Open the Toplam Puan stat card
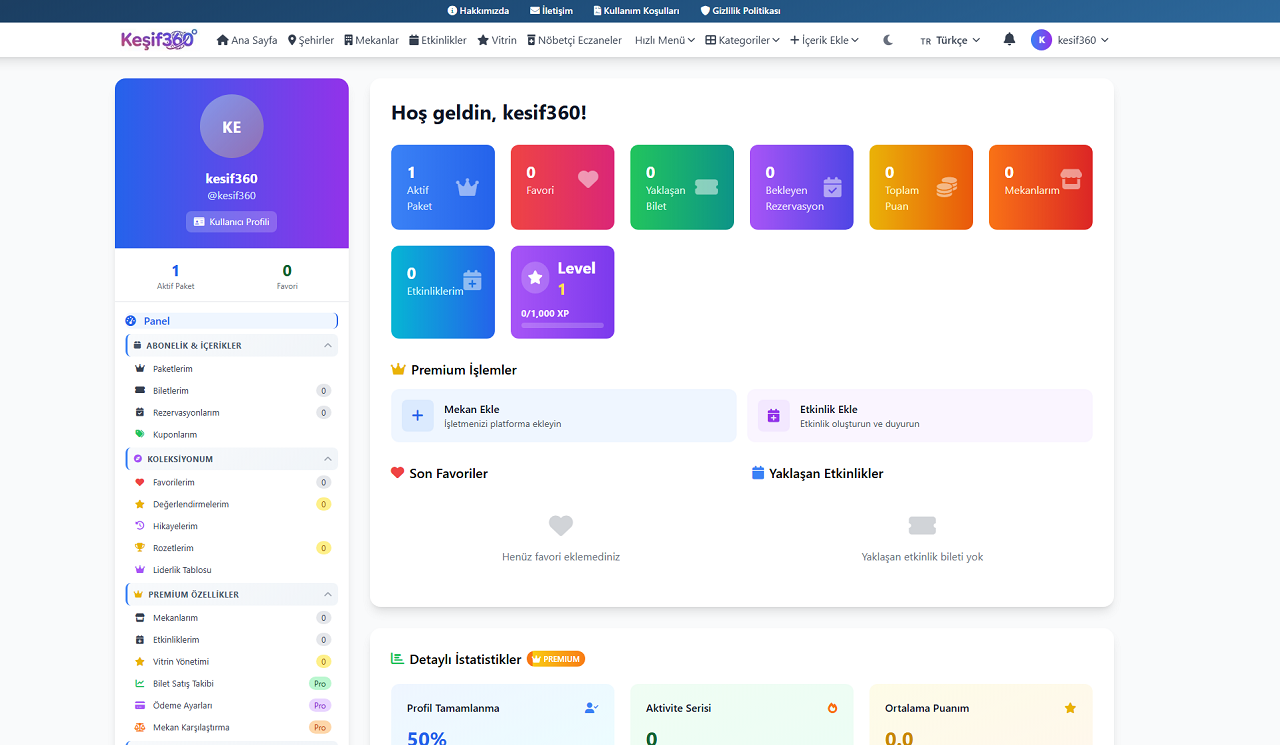The image size is (1280, 745). 921,187
